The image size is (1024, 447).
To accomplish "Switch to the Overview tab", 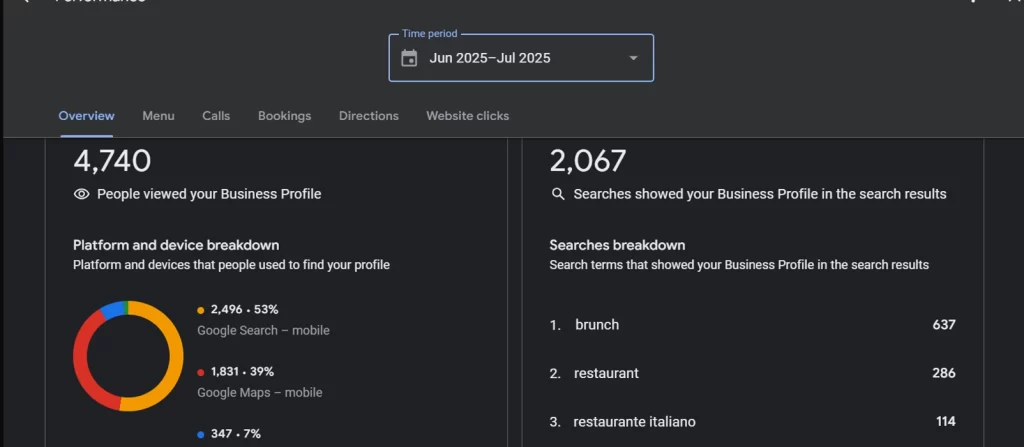I will 86,116.
